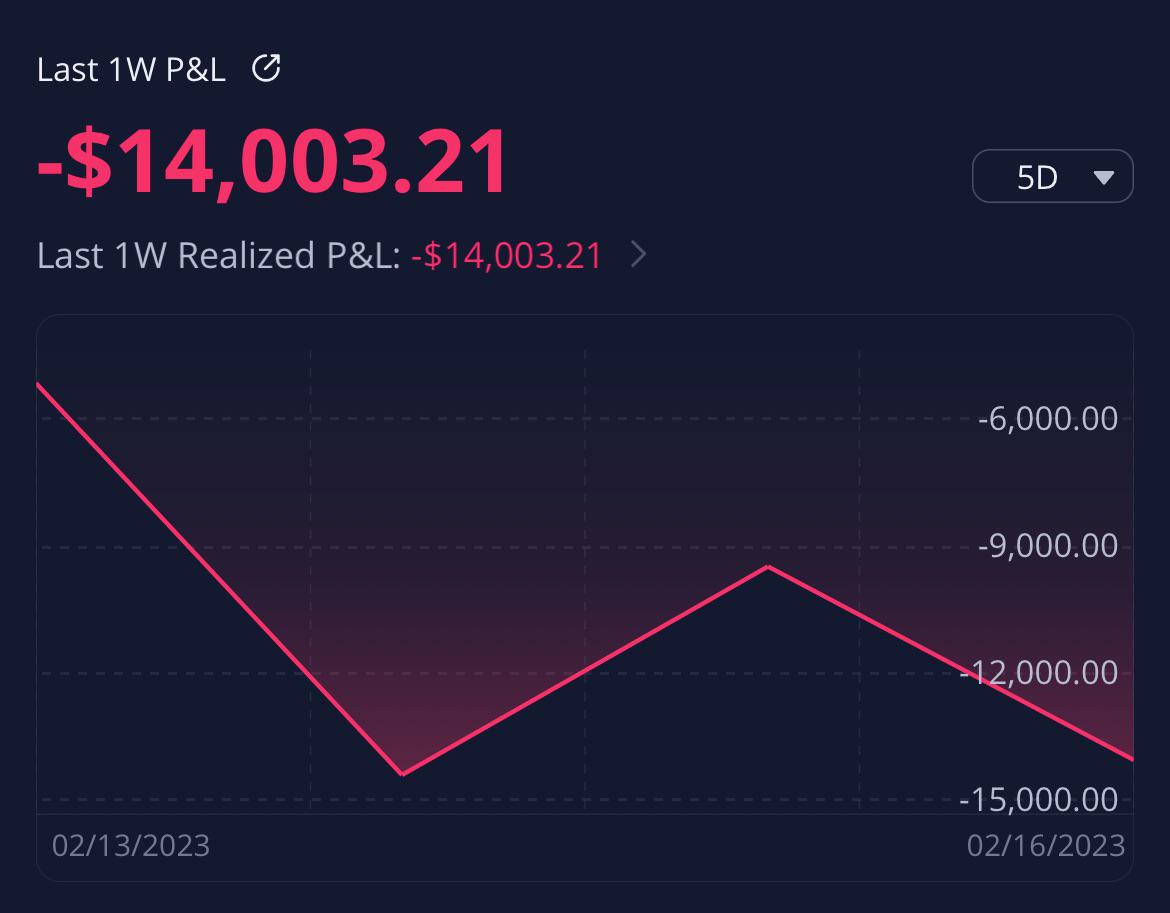Click the share icon beside Last 1W P&L
The image size is (1170, 913).
coord(266,69)
